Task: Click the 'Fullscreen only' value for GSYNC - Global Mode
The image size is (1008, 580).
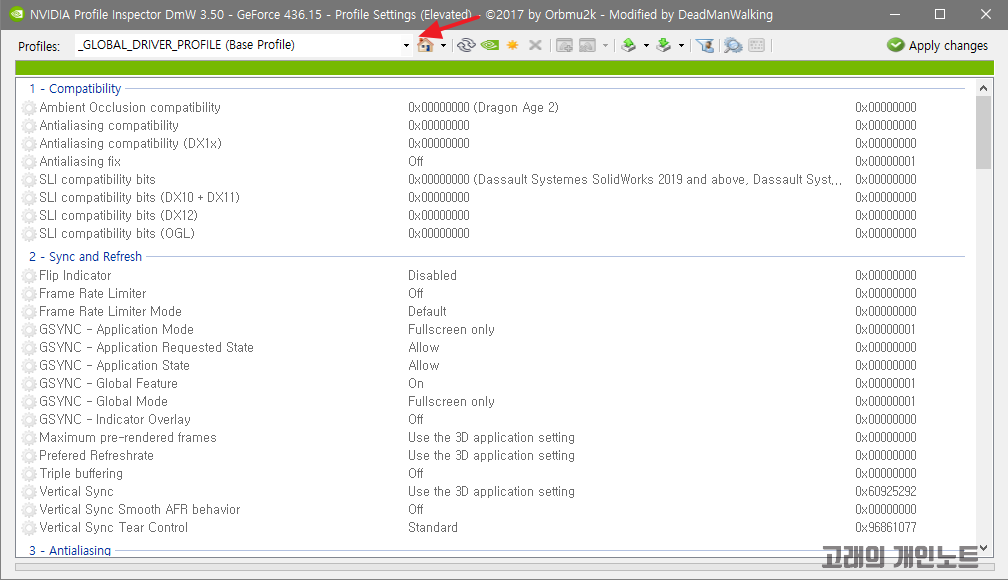Action: (451, 401)
